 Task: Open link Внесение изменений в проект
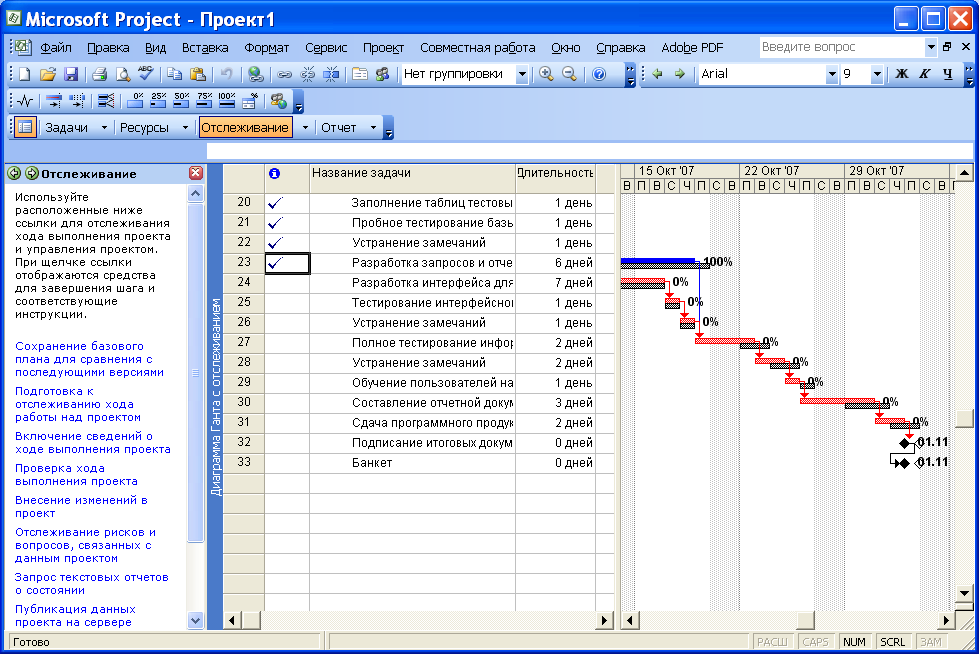tap(81, 507)
